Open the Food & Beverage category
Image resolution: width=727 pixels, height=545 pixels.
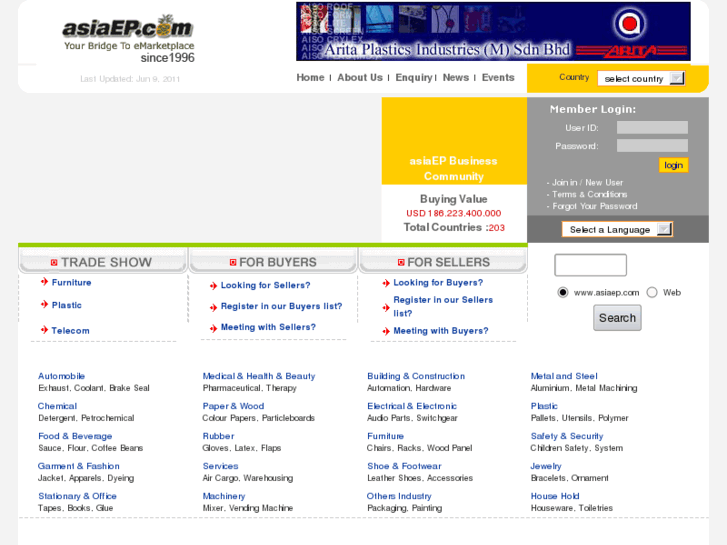75,436
